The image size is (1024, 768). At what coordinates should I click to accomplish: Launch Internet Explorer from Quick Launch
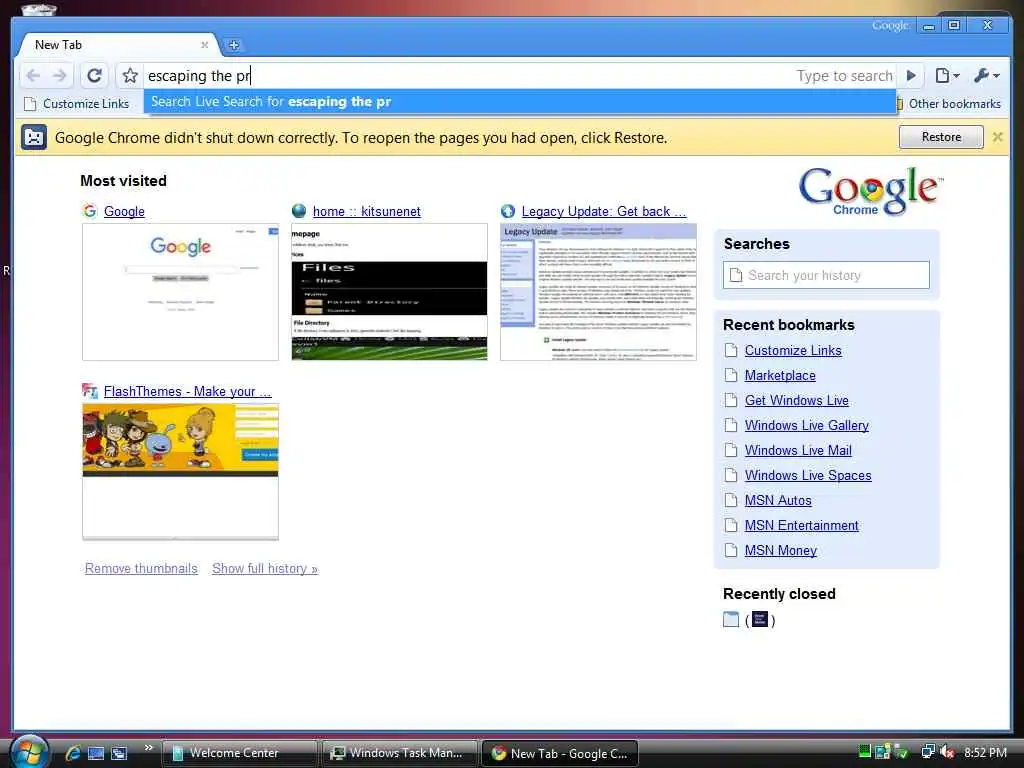(x=72, y=753)
